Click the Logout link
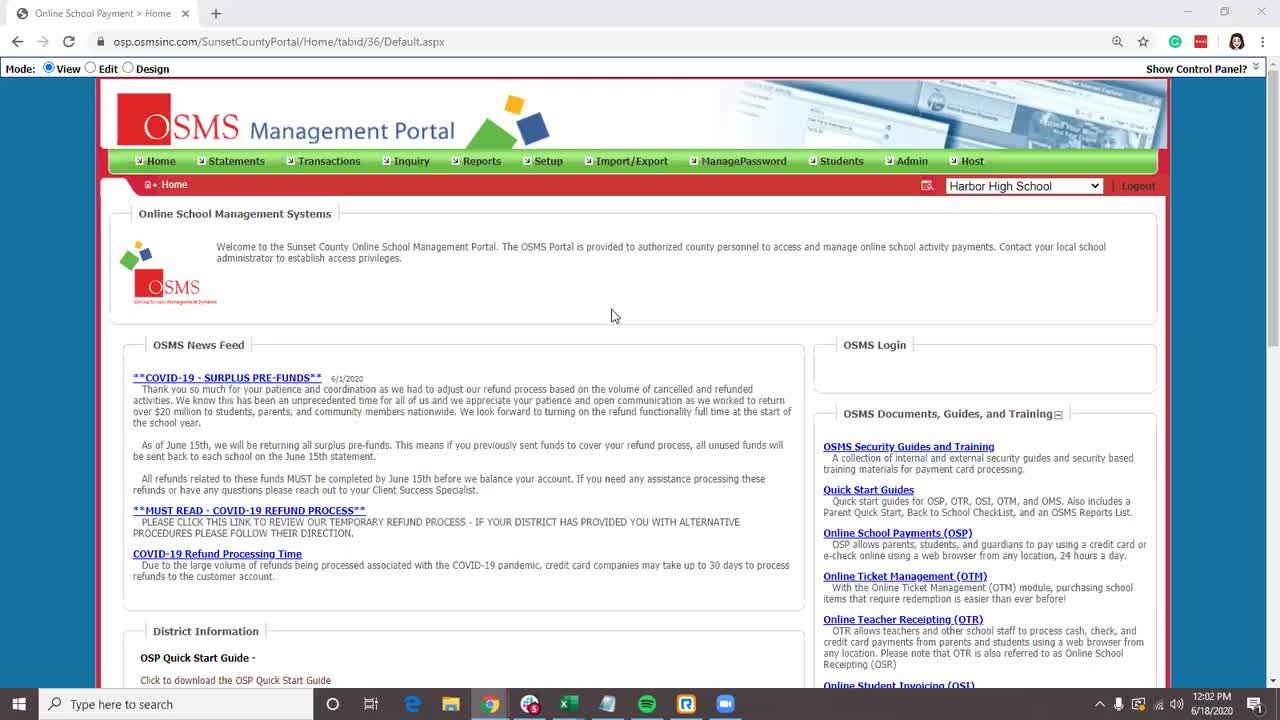Screen dimensions: 1280x720 [1138, 186]
